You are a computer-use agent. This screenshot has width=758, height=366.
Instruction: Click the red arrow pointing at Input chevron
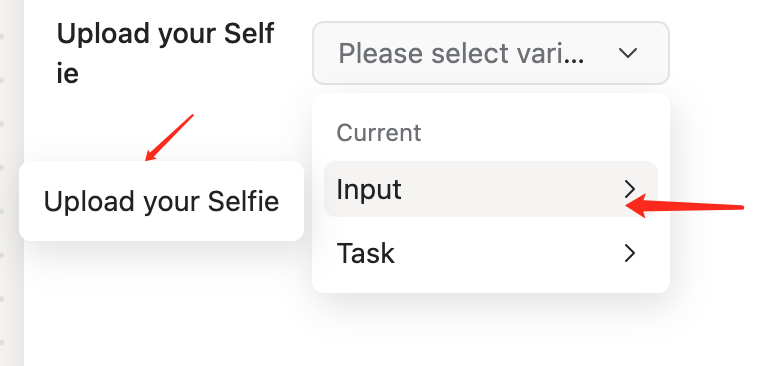[x=684, y=206]
